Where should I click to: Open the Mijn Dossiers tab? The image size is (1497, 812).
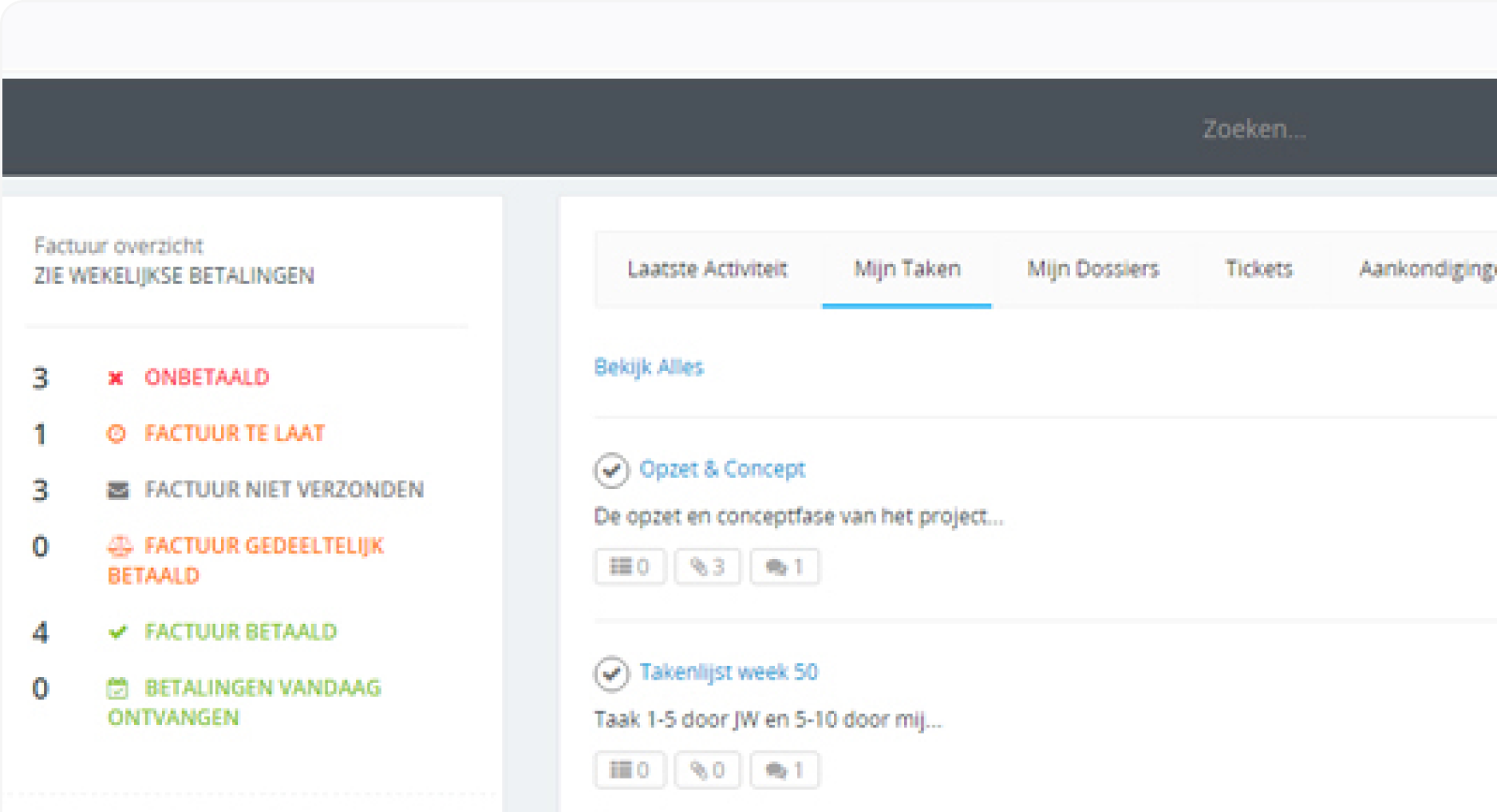1092,270
